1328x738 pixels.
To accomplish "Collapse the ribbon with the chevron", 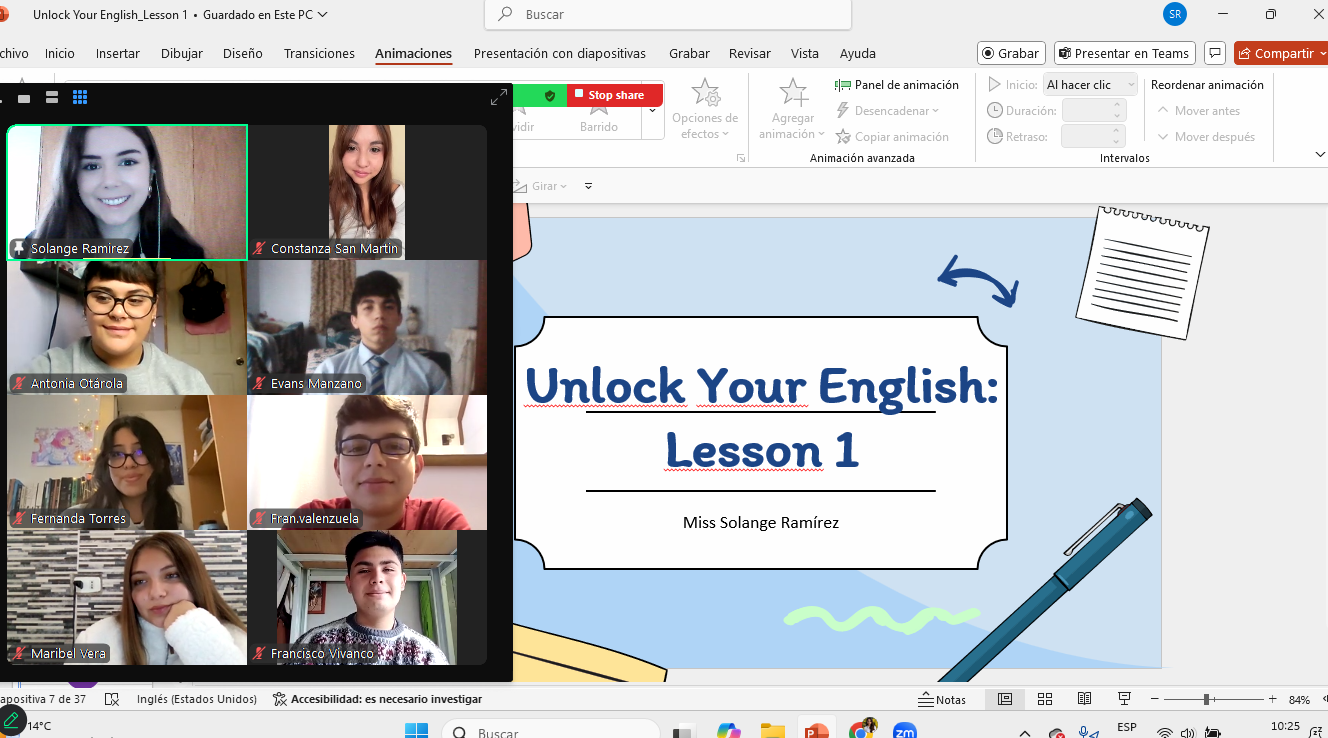I will (1319, 154).
